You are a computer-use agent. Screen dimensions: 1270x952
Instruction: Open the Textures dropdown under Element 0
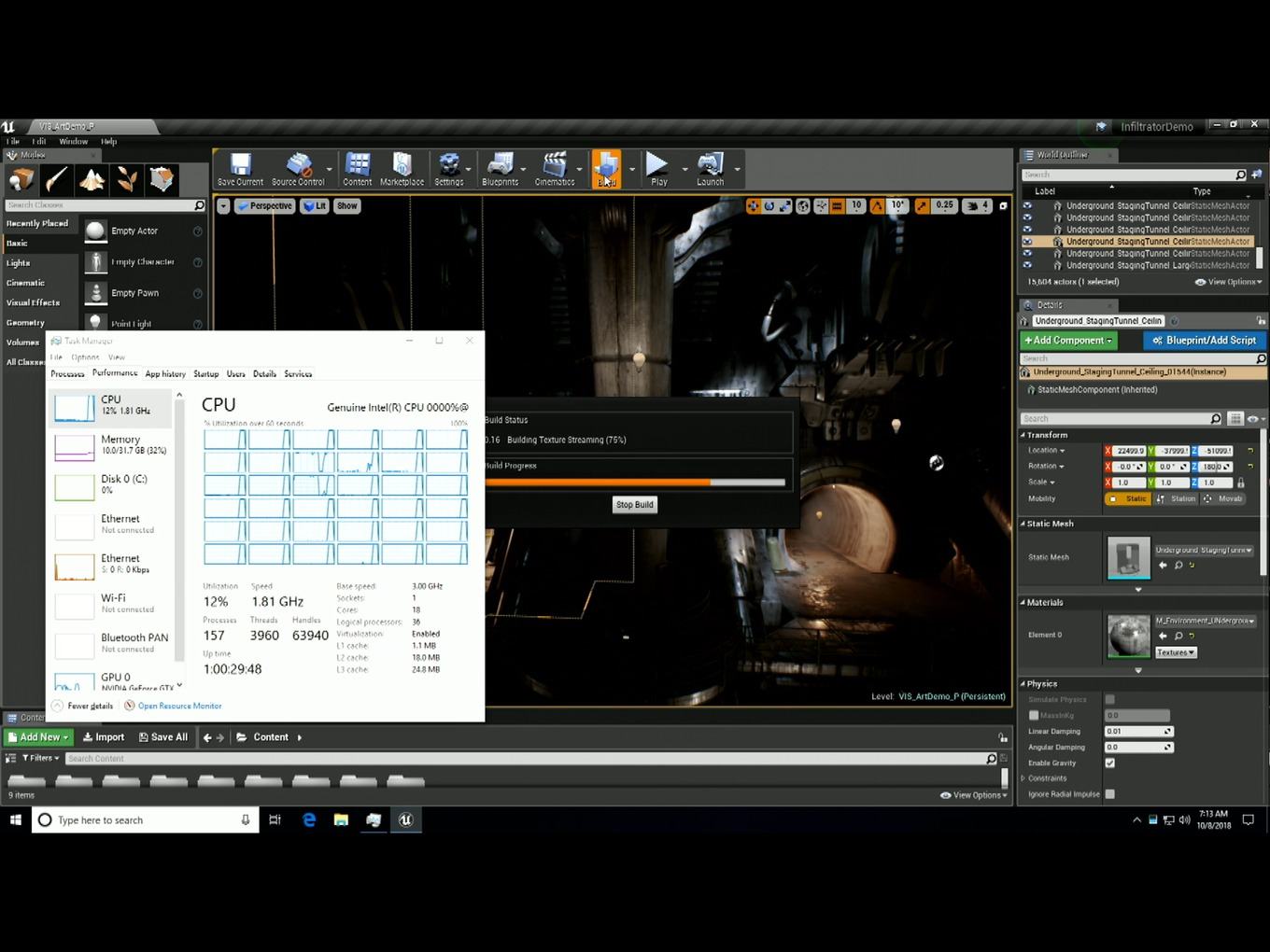(x=1176, y=652)
